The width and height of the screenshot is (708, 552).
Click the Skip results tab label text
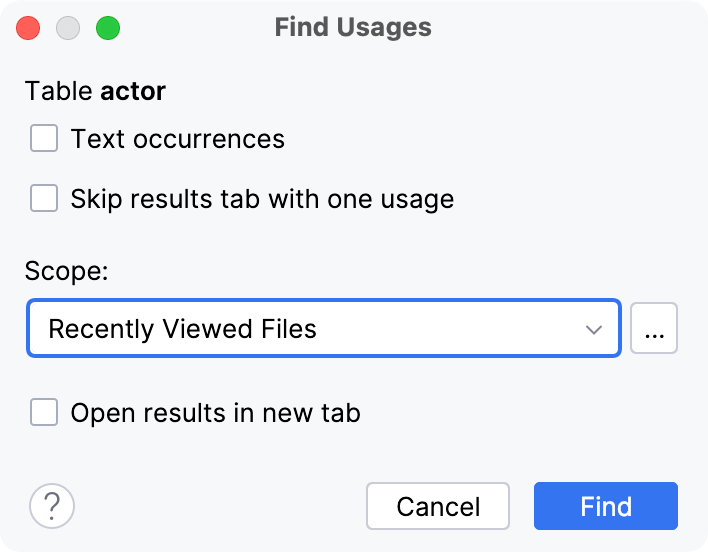[x=262, y=199]
